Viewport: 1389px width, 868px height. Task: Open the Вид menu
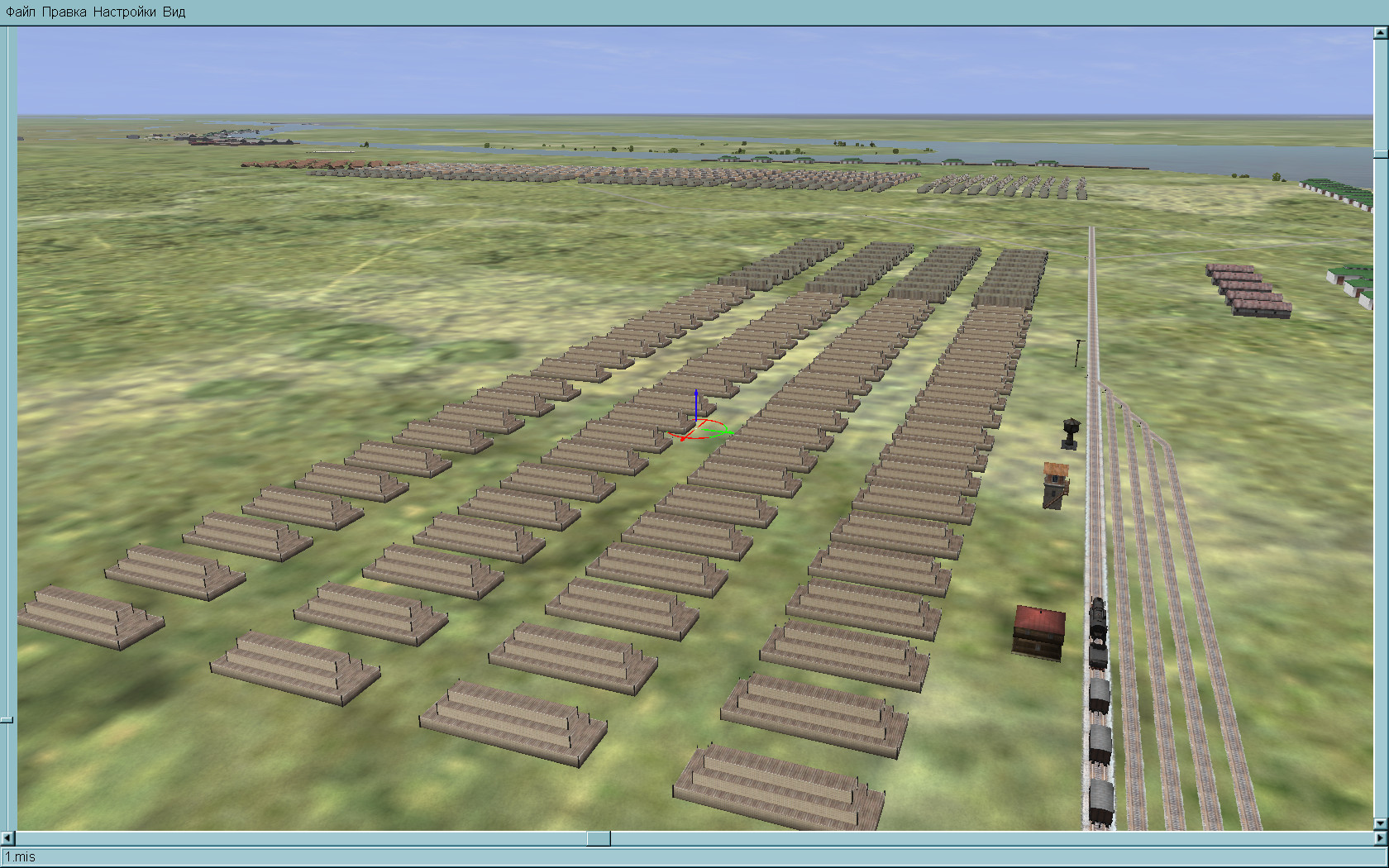point(174,12)
